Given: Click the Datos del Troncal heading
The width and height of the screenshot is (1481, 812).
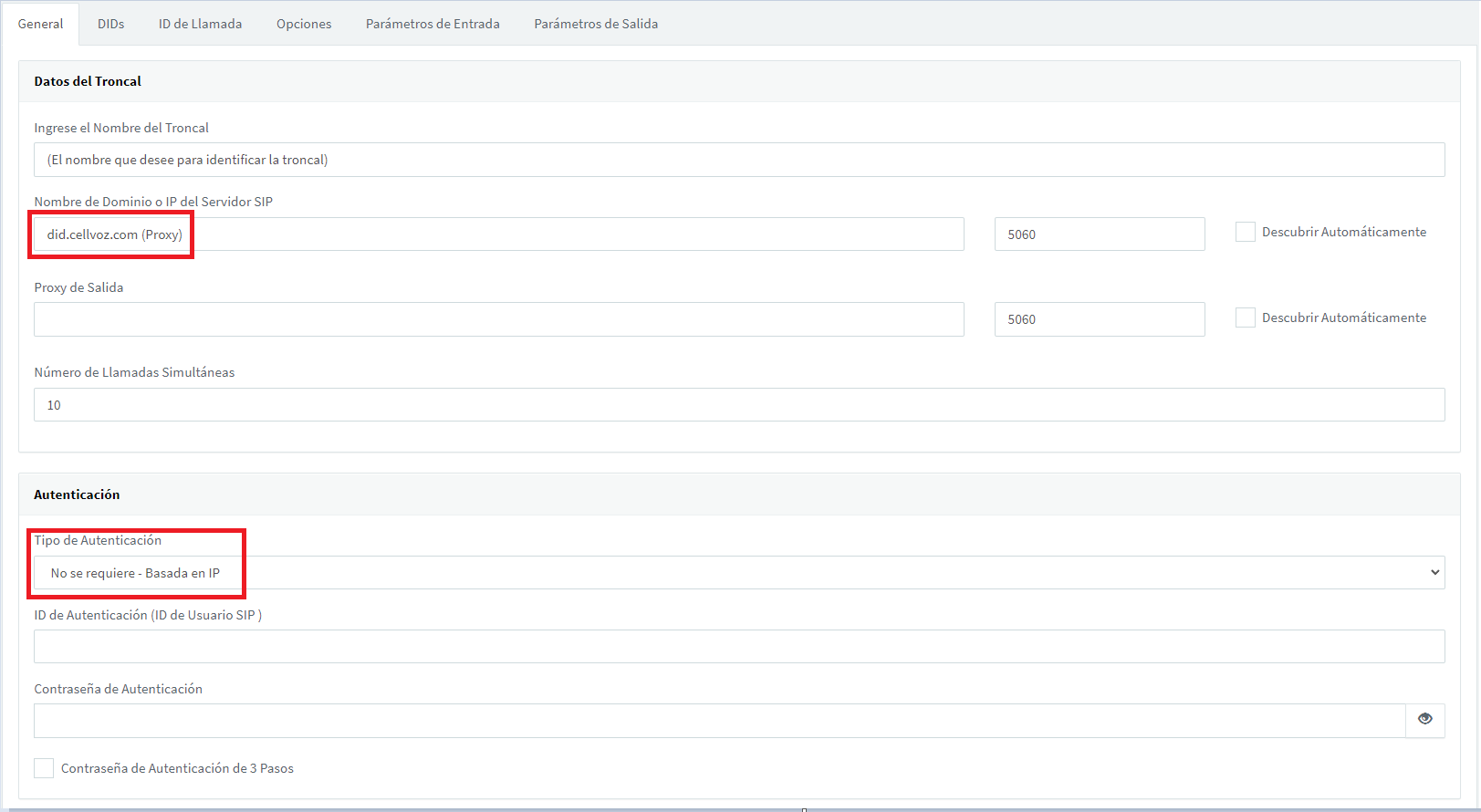Looking at the screenshot, I should 88,81.
